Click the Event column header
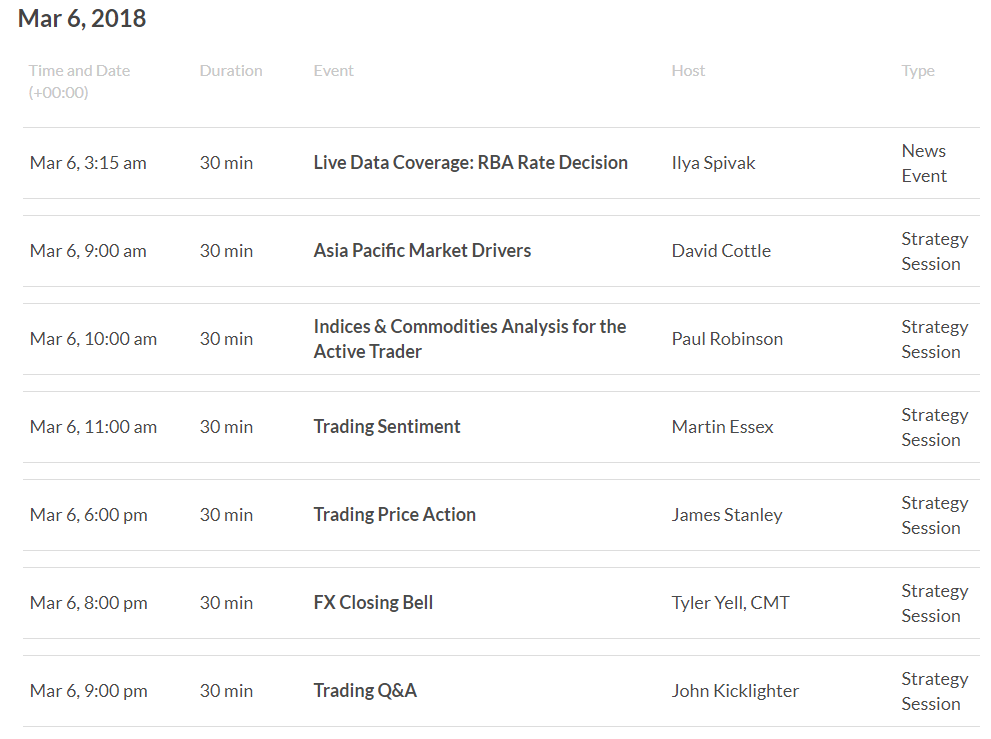 coord(333,71)
